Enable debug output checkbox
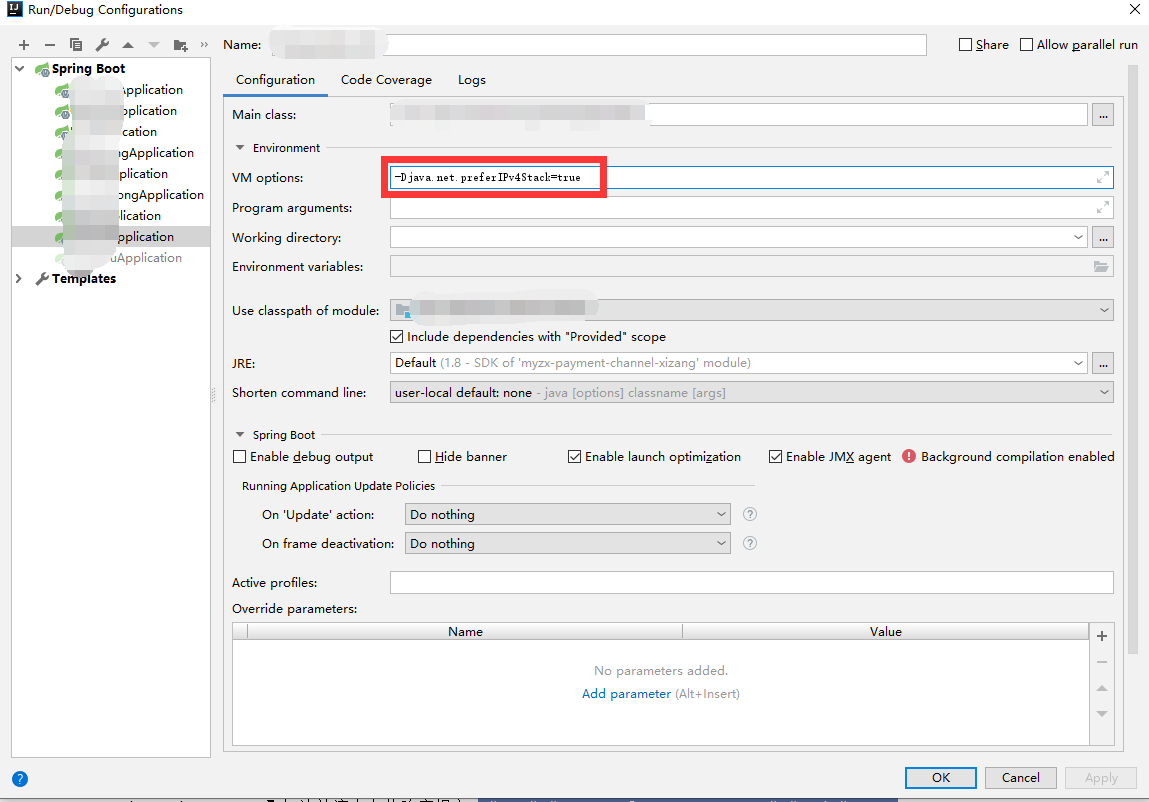The image size is (1149, 802). (x=239, y=457)
